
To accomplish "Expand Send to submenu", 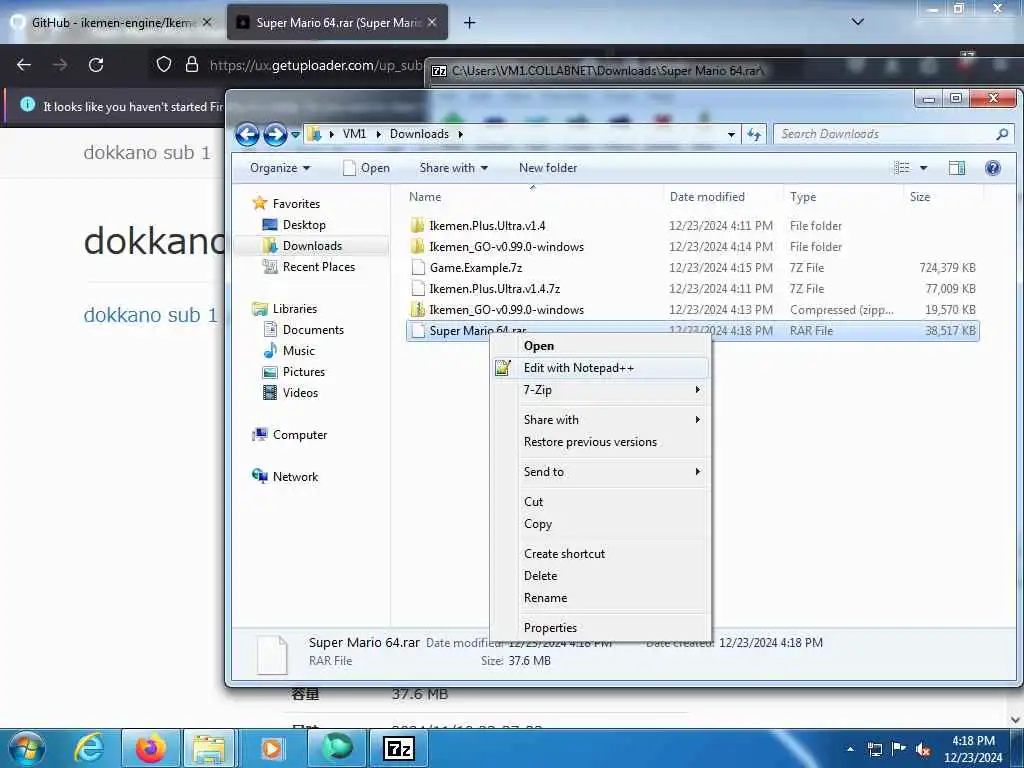I will point(600,472).
